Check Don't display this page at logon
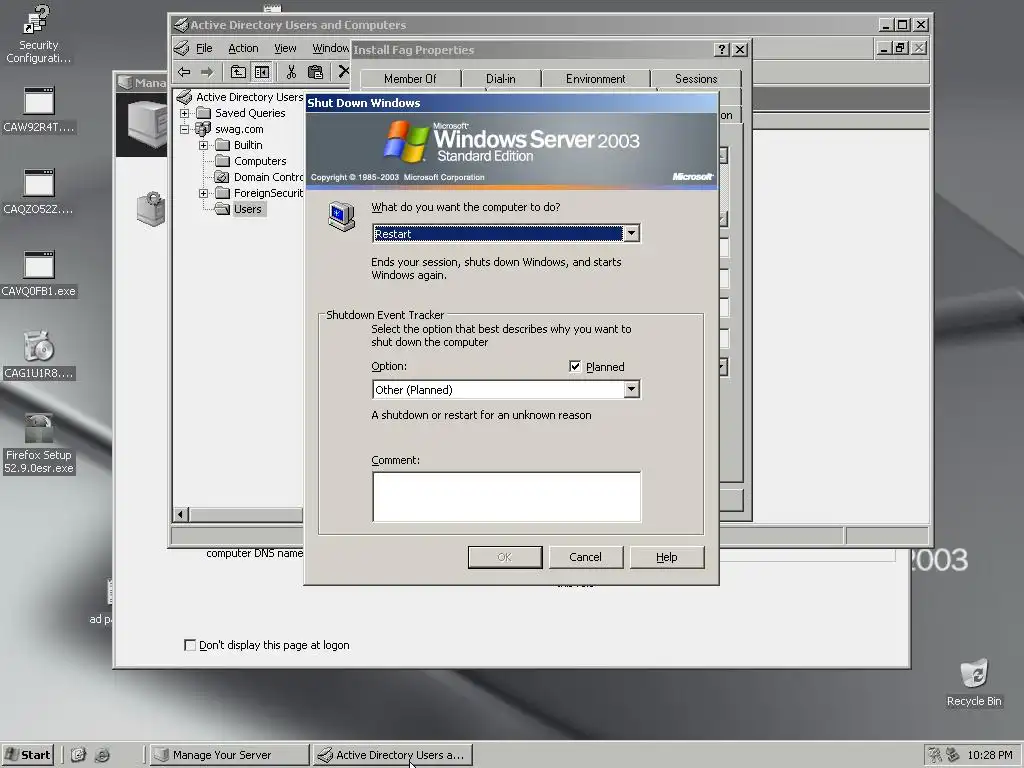The height and width of the screenshot is (768, 1024). [190, 645]
